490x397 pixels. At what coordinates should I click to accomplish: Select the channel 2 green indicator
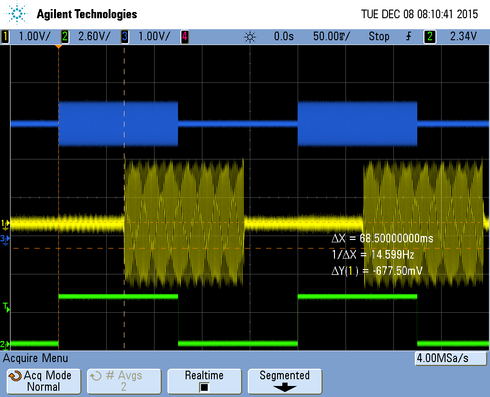[x=65, y=36]
